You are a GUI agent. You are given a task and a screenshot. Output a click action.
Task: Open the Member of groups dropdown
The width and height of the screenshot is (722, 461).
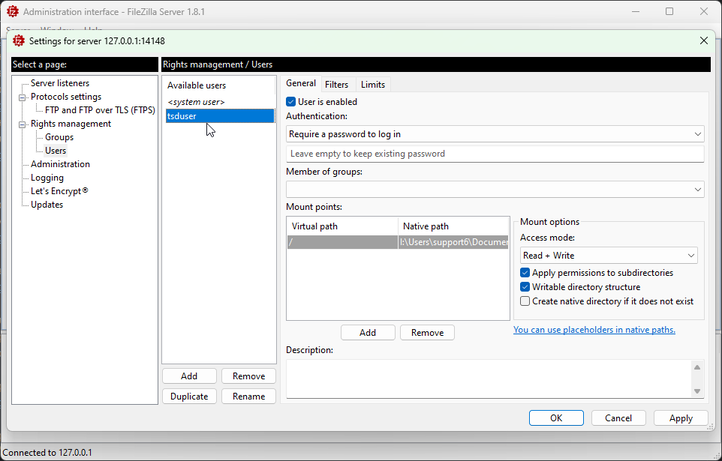pos(495,189)
